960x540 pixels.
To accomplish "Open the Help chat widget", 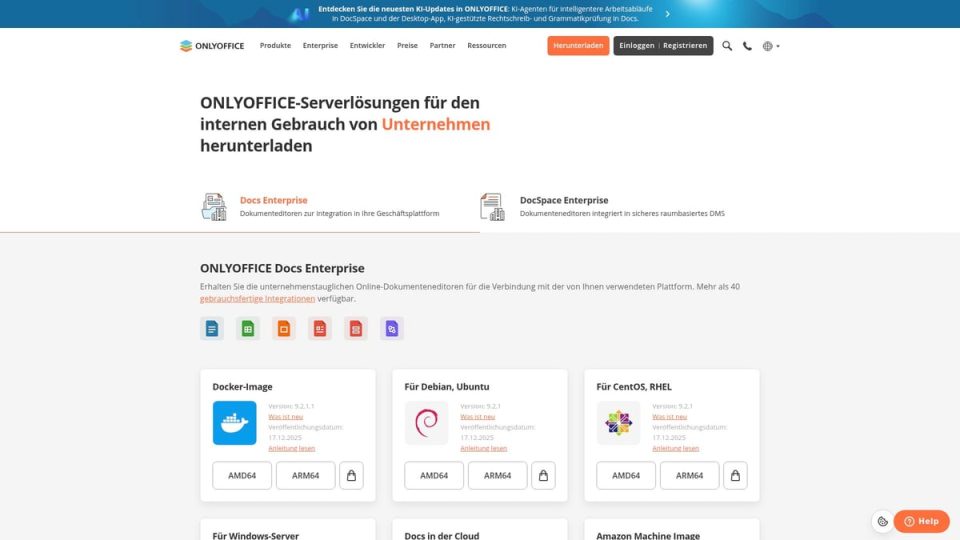I will [921, 522].
